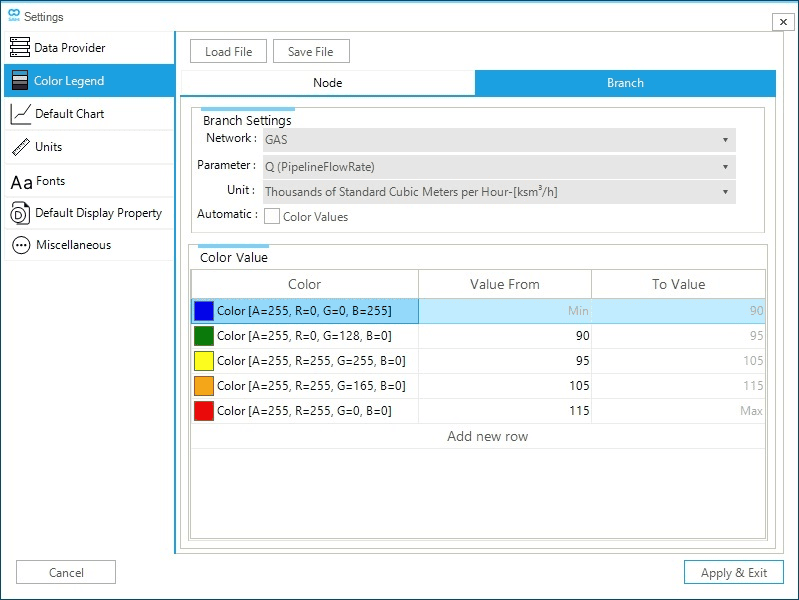Screen dimensions: 799x600
Task: Click the Data Provider server icon
Action: pos(20,48)
